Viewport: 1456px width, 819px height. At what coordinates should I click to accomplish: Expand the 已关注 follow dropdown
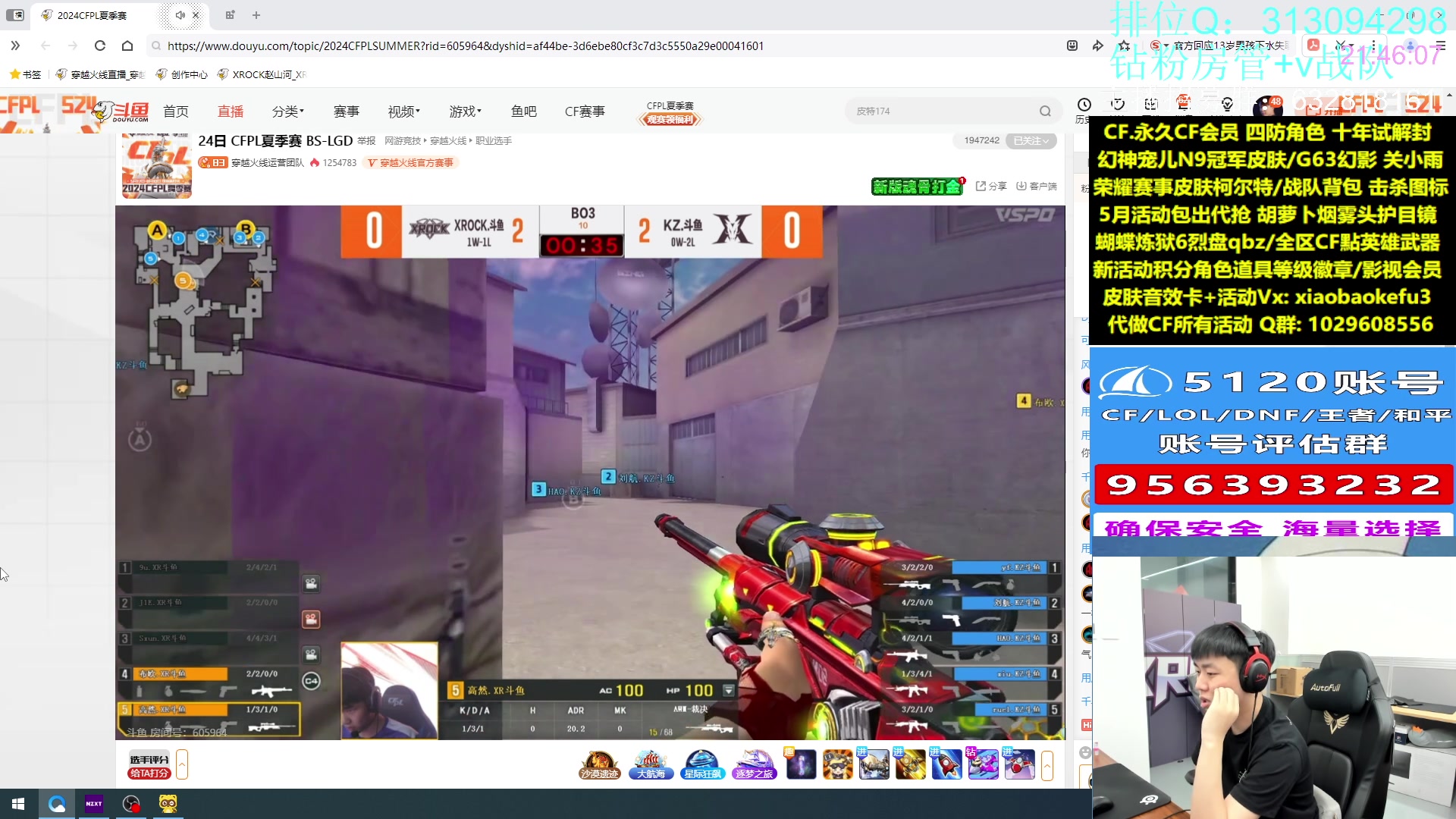pos(1031,141)
